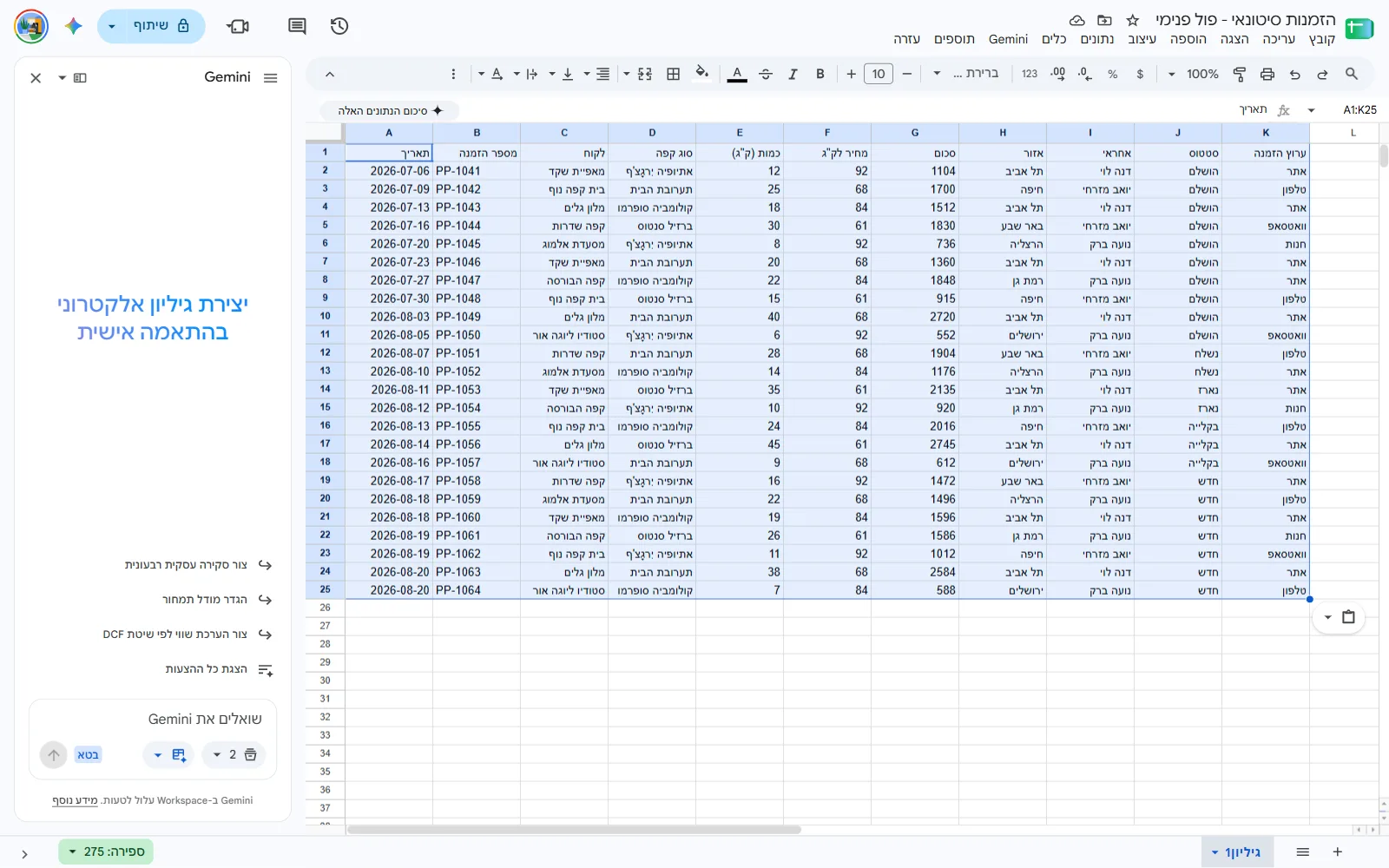Screen dimensions: 1389x868
Task: Toggle italic formatting
Action: 793,74
